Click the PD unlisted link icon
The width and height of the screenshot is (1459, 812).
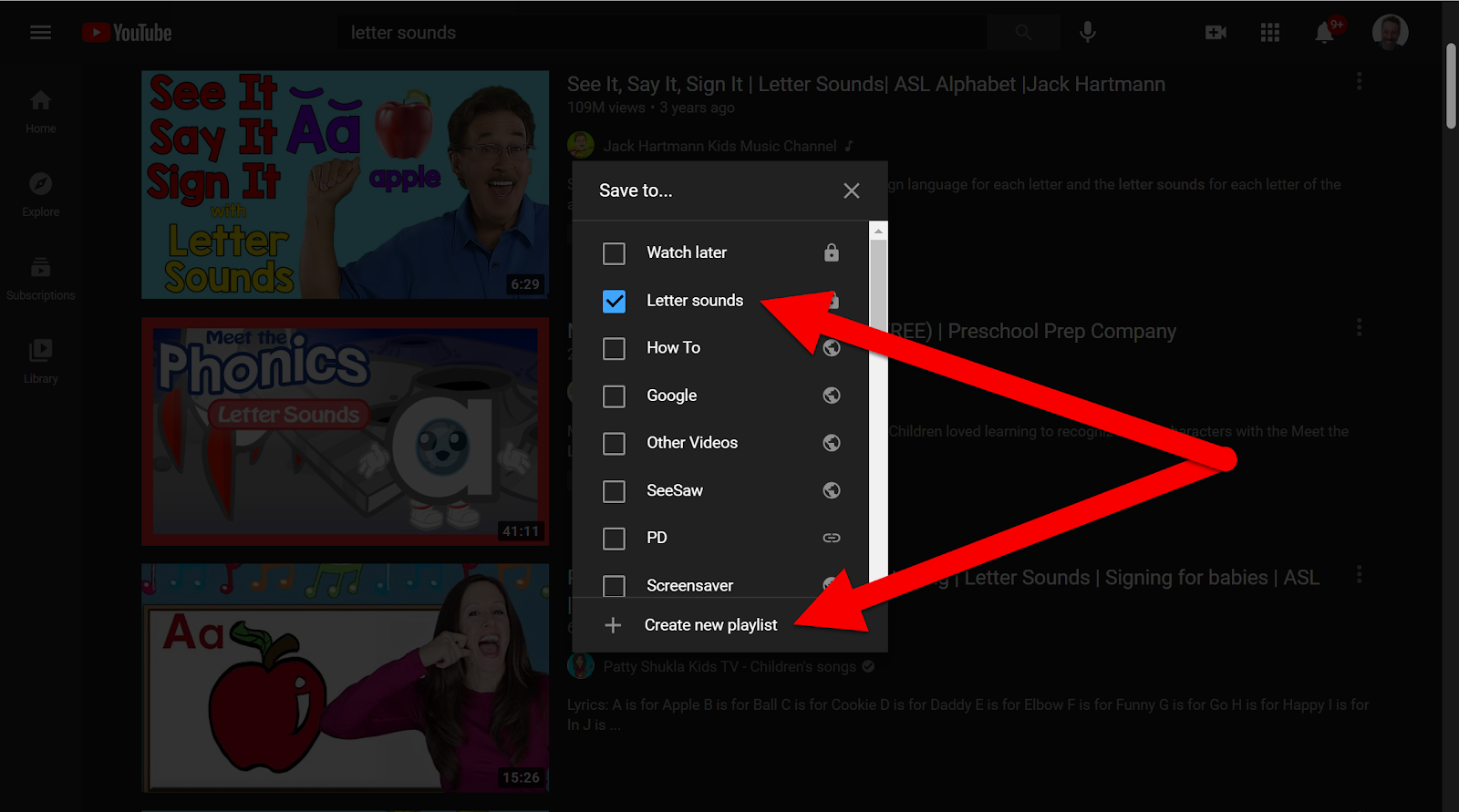pyautogui.click(x=832, y=538)
